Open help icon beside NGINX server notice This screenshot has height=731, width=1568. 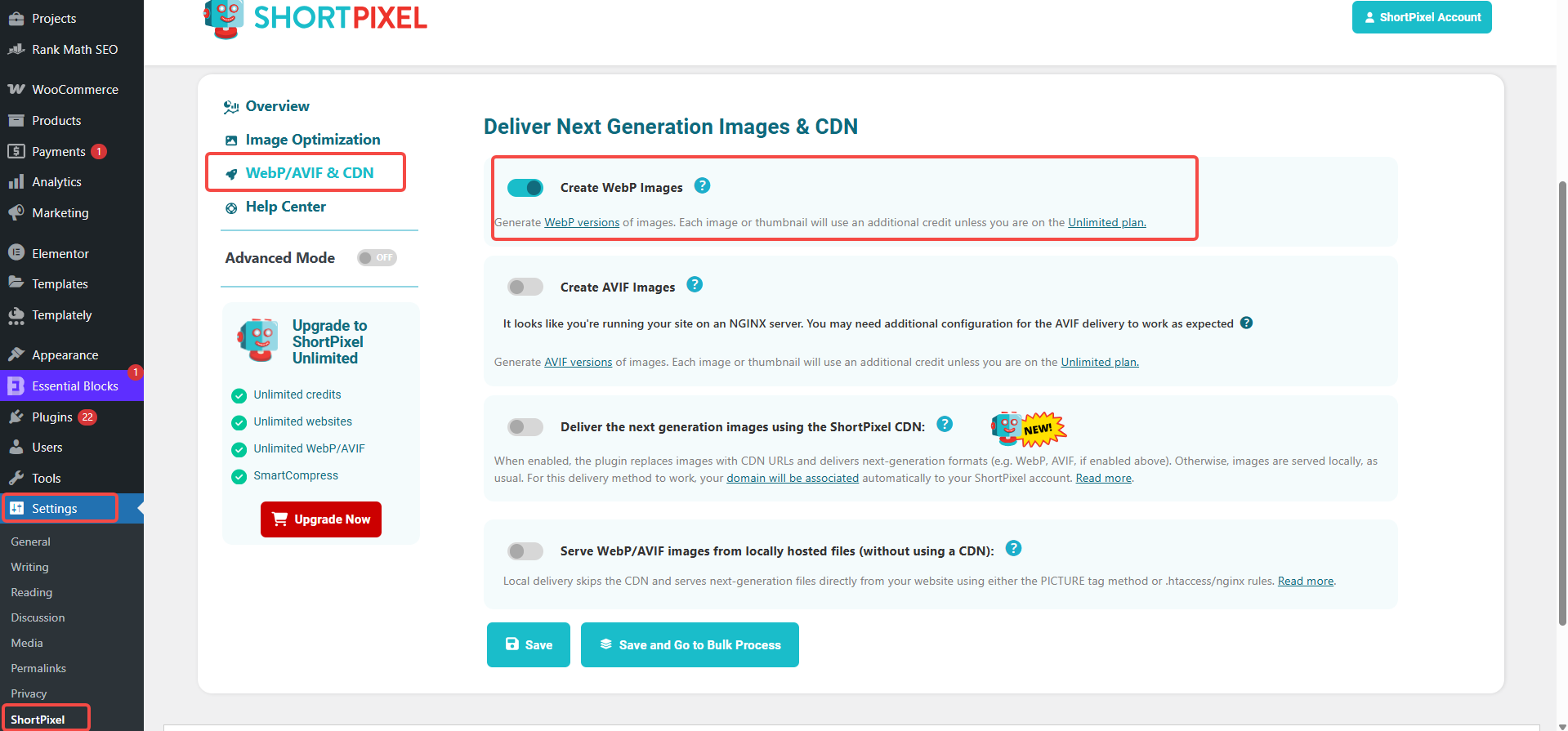[1246, 323]
